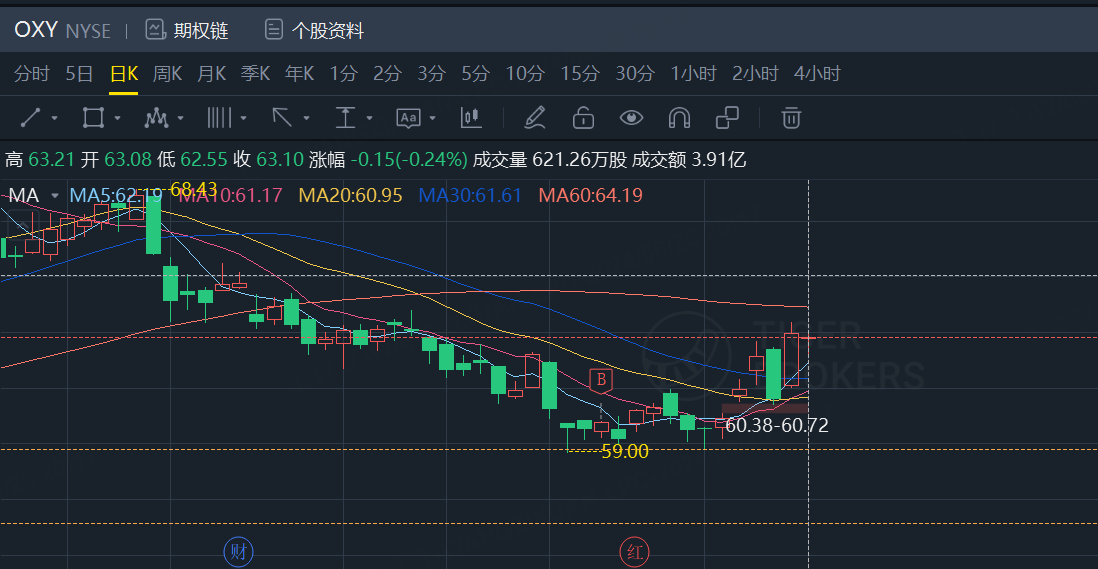The image size is (1098, 569).
Task: Click the NYSE exchange label
Action: (x=88, y=31)
